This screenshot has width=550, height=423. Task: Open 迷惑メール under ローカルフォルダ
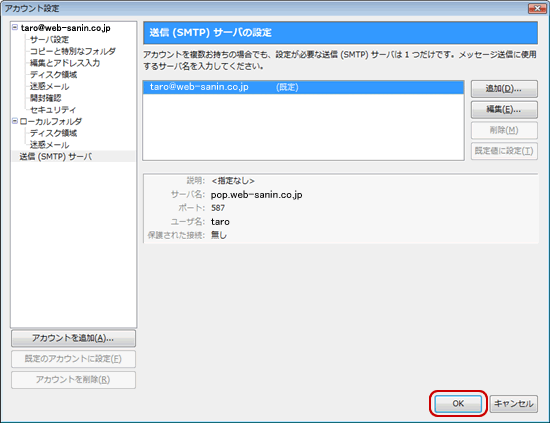pos(49,145)
